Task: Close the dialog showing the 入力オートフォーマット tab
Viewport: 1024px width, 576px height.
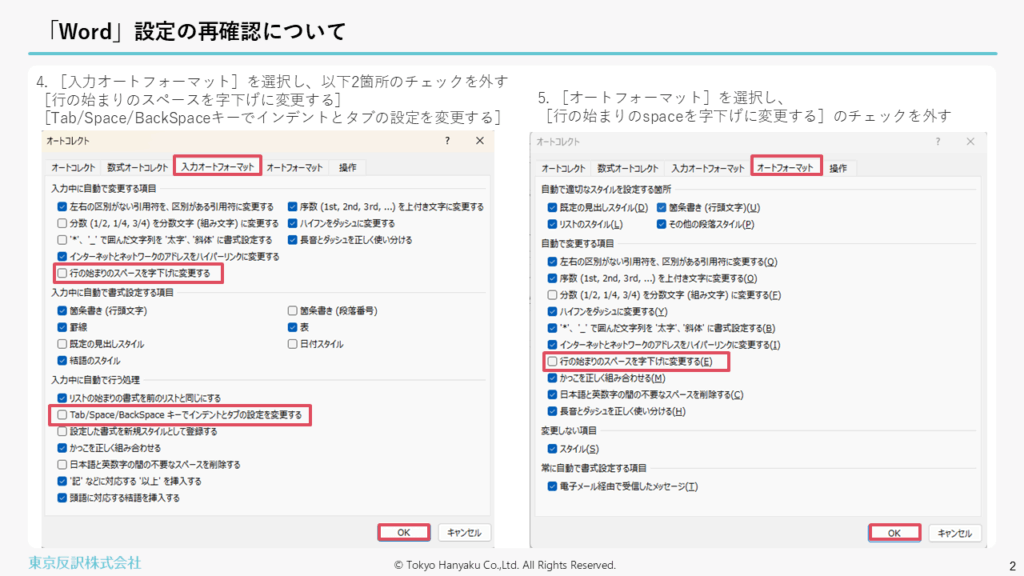Action: [x=480, y=142]
